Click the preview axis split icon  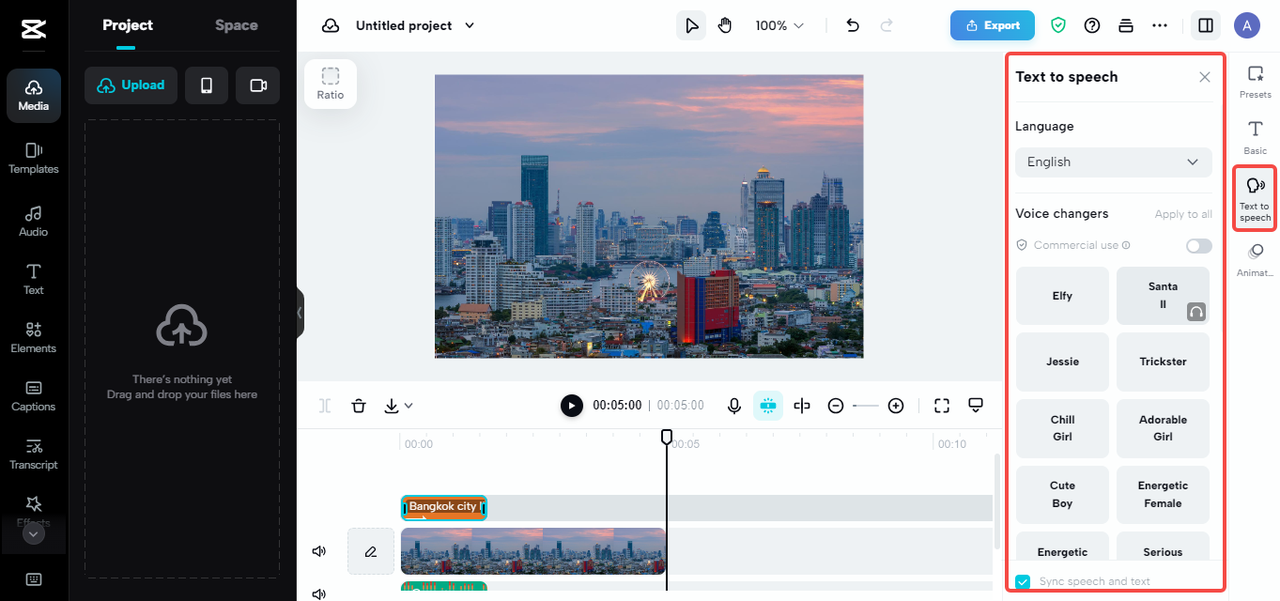(x=802, y=405)
